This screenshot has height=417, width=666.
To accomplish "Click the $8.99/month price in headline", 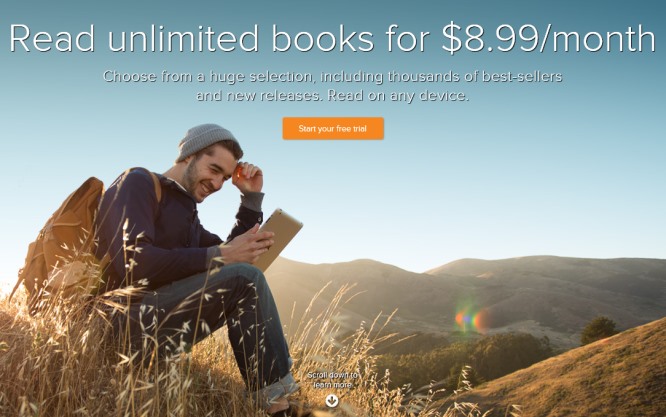I will coord(549,39).
